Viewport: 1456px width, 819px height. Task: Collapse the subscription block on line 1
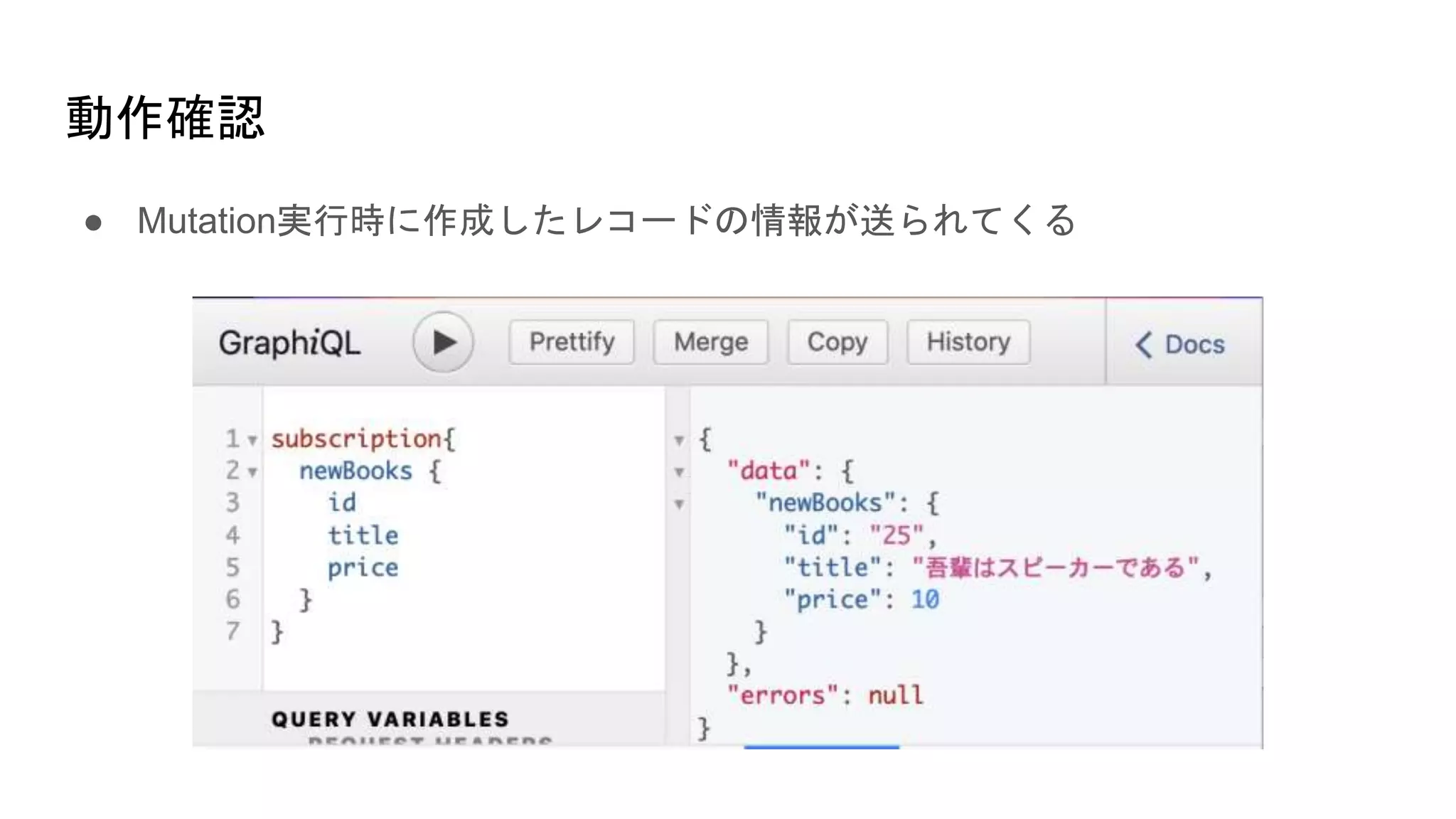(252, 441)
